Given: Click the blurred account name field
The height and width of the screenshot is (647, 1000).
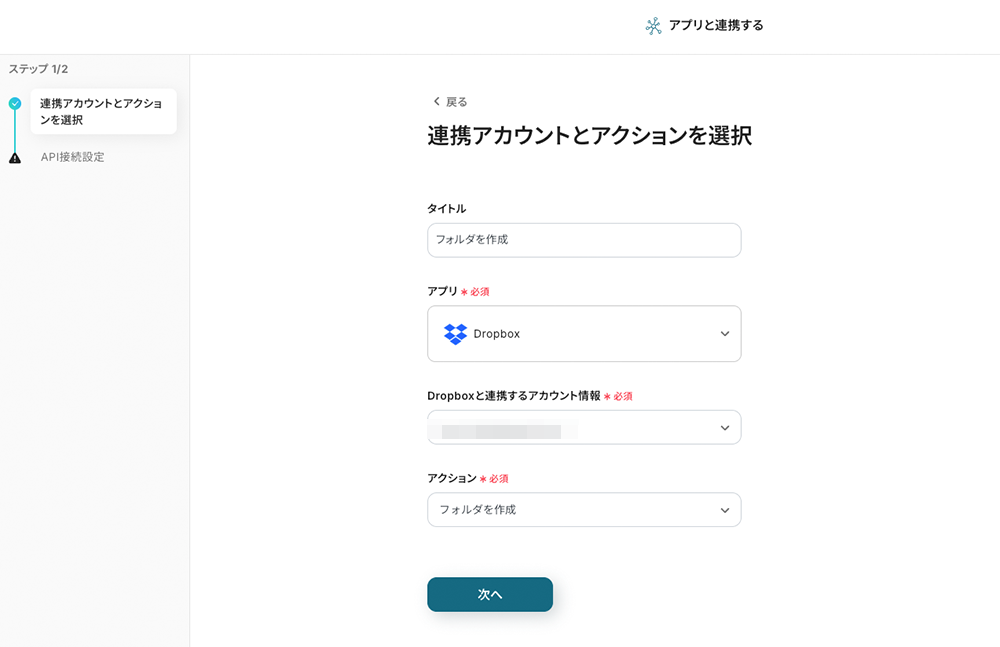Looking at the screenshot, I should click(510, 431).
